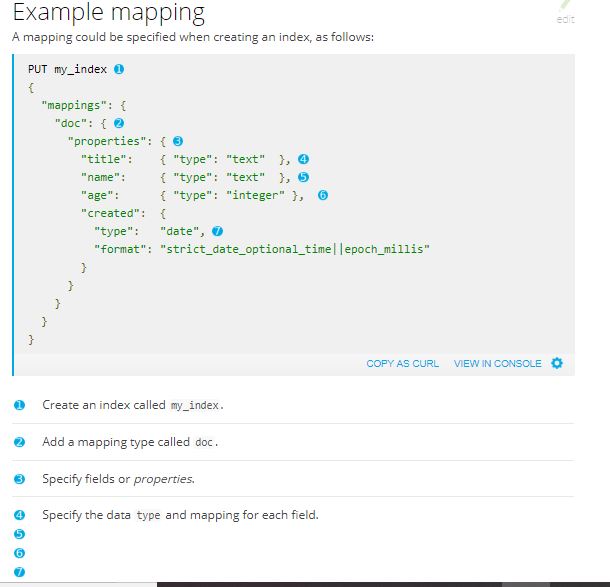The image size is (610, 587).
Task: Click callout 3 beside 'Specify fields or properties'
Action: (x=19, y=479)
